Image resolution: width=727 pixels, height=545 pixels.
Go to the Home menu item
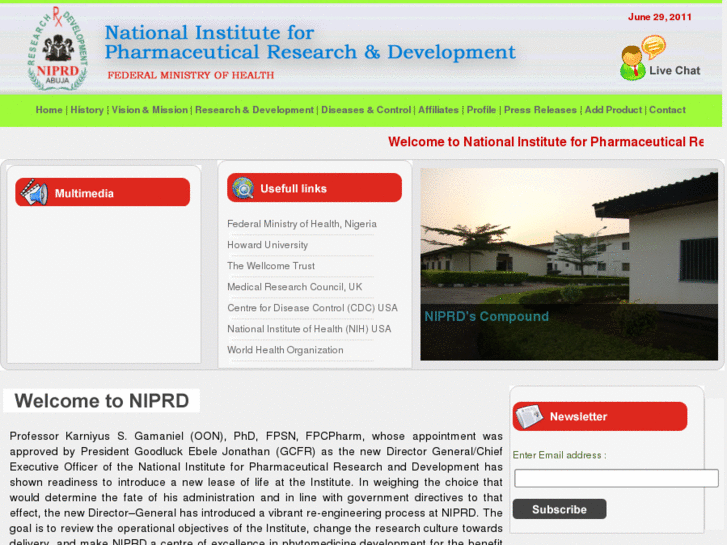pos(49,110)
